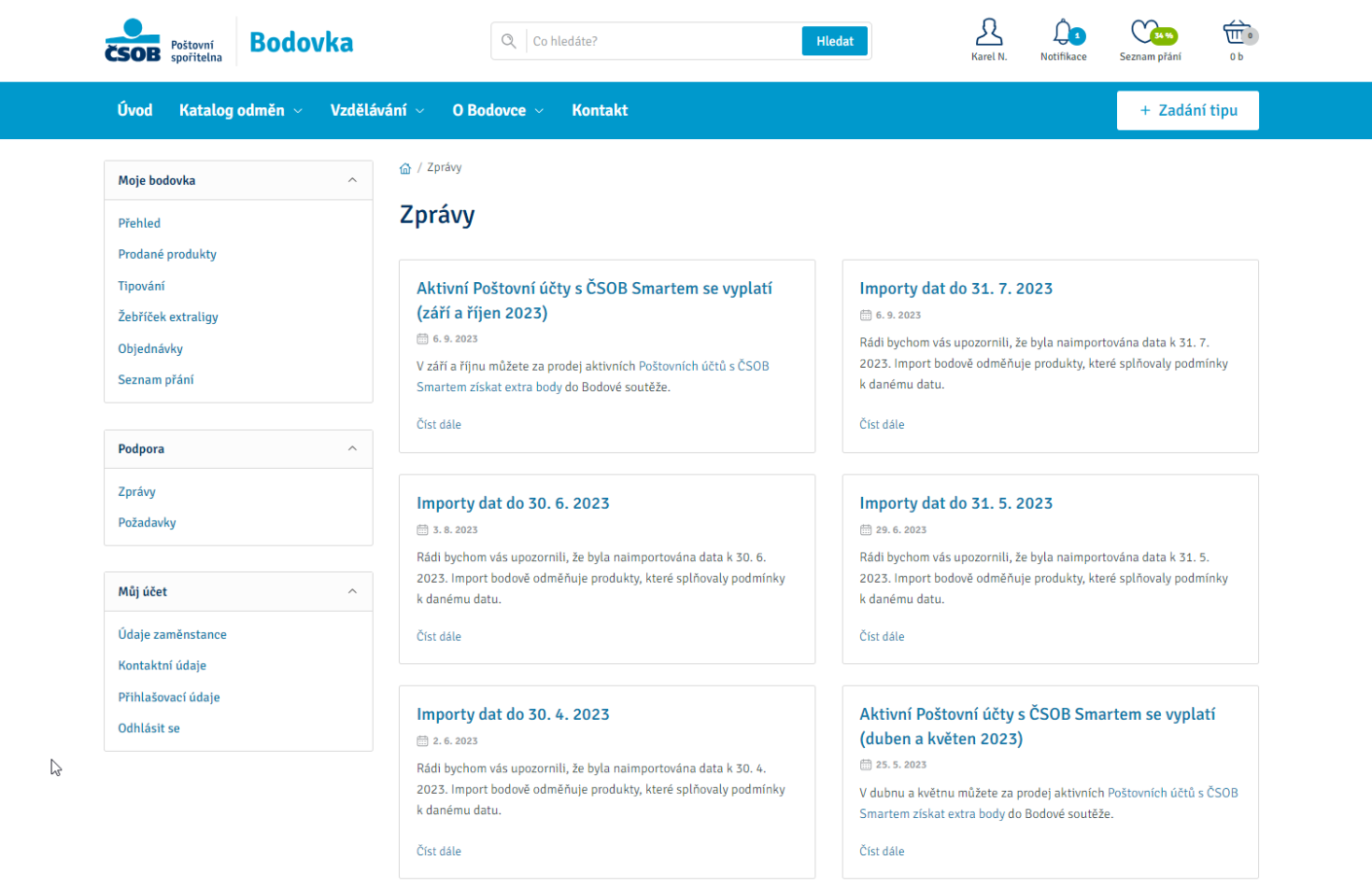Expand the O Bodovce dropdown menu
Screen dimensions: 1372x889
[498, 110]
